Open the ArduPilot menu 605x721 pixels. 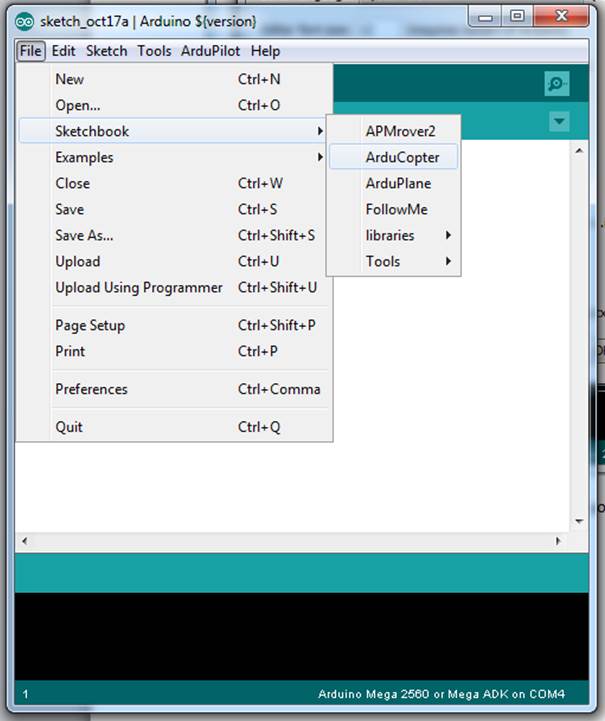click(x=211, y=51)
